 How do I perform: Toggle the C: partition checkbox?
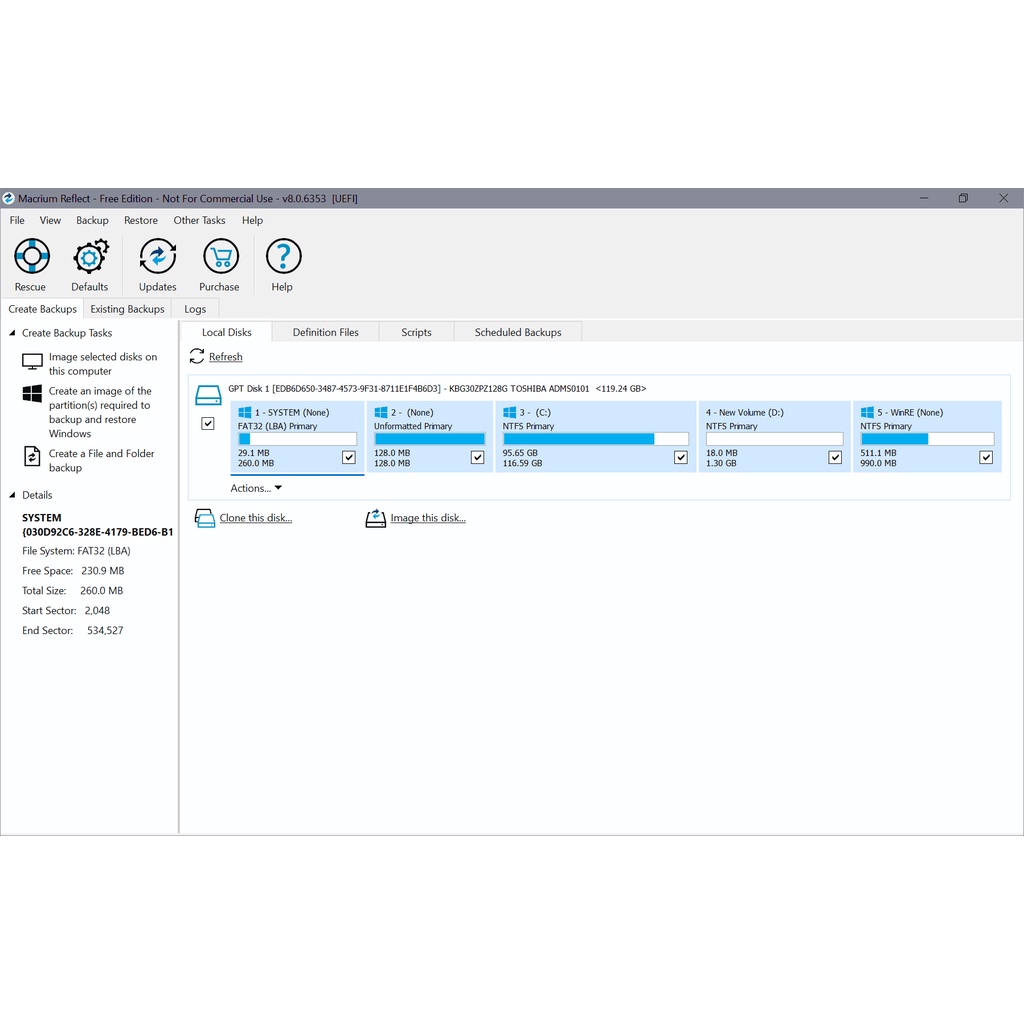[681, 457]
